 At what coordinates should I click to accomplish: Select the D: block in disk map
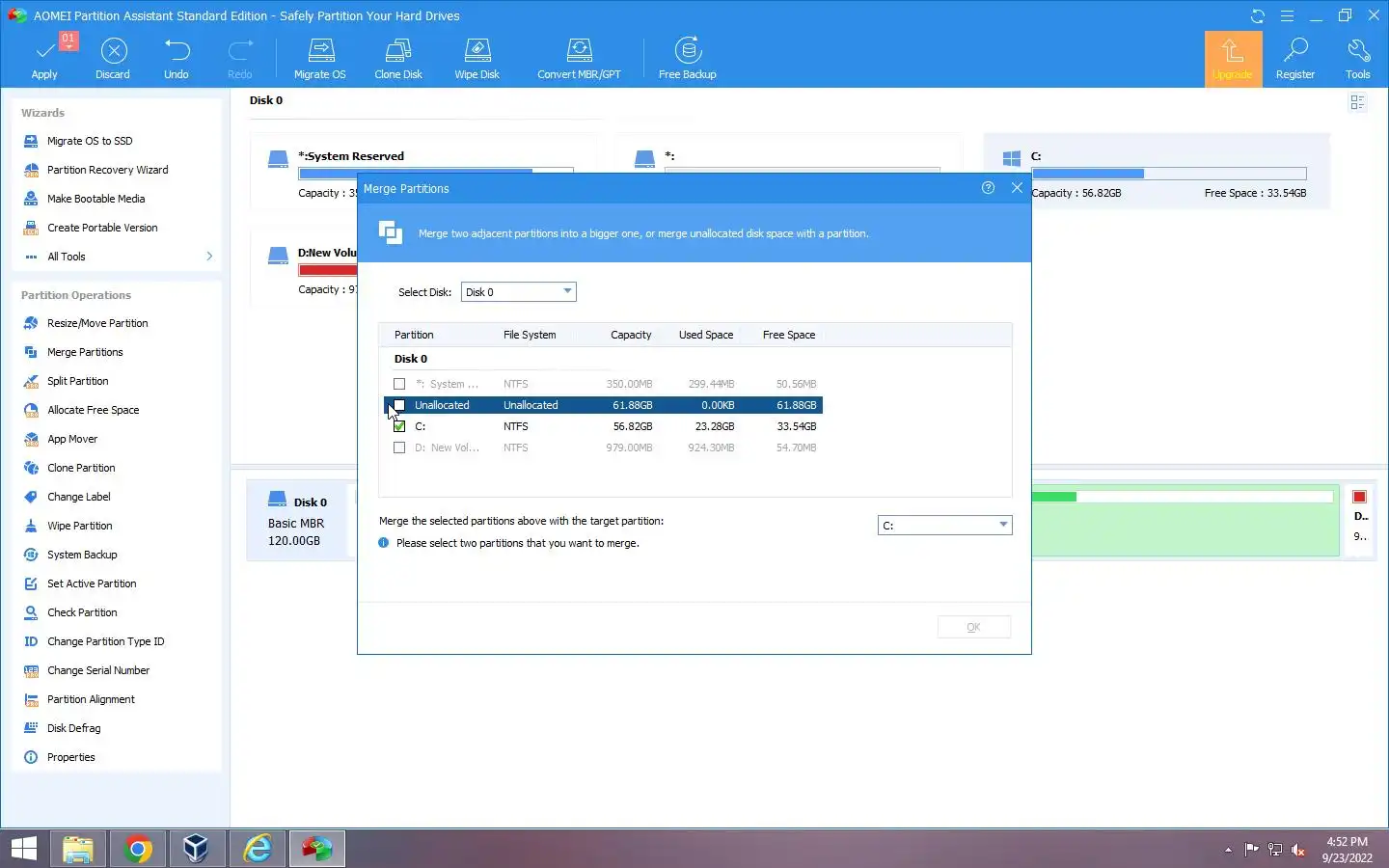point(1360,521)
